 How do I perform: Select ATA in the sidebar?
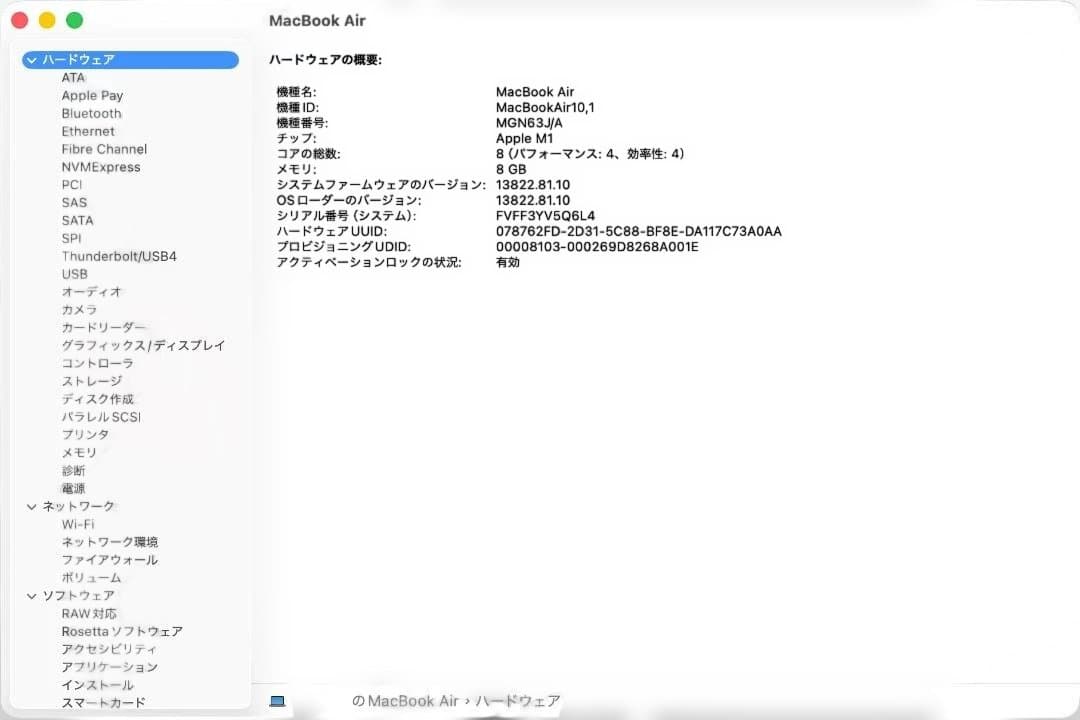tap(73, 78)
